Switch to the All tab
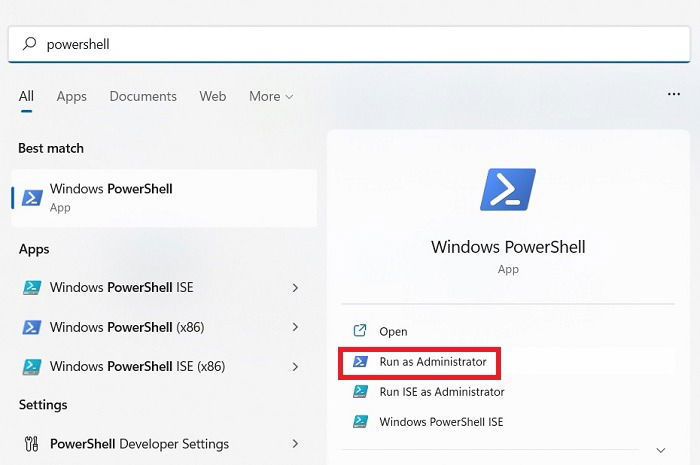This screenshot has width=700, height=465. tap(26, 96)
